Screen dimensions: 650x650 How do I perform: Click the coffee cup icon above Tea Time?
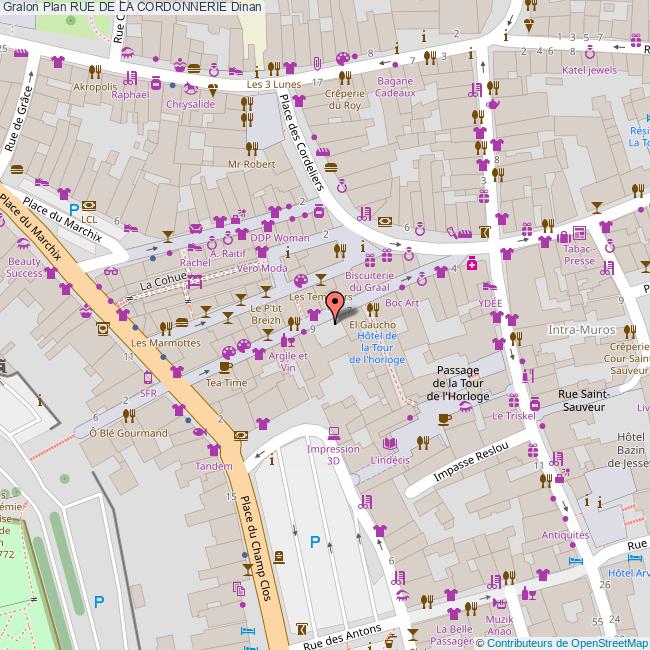click(x=225, y=366)
